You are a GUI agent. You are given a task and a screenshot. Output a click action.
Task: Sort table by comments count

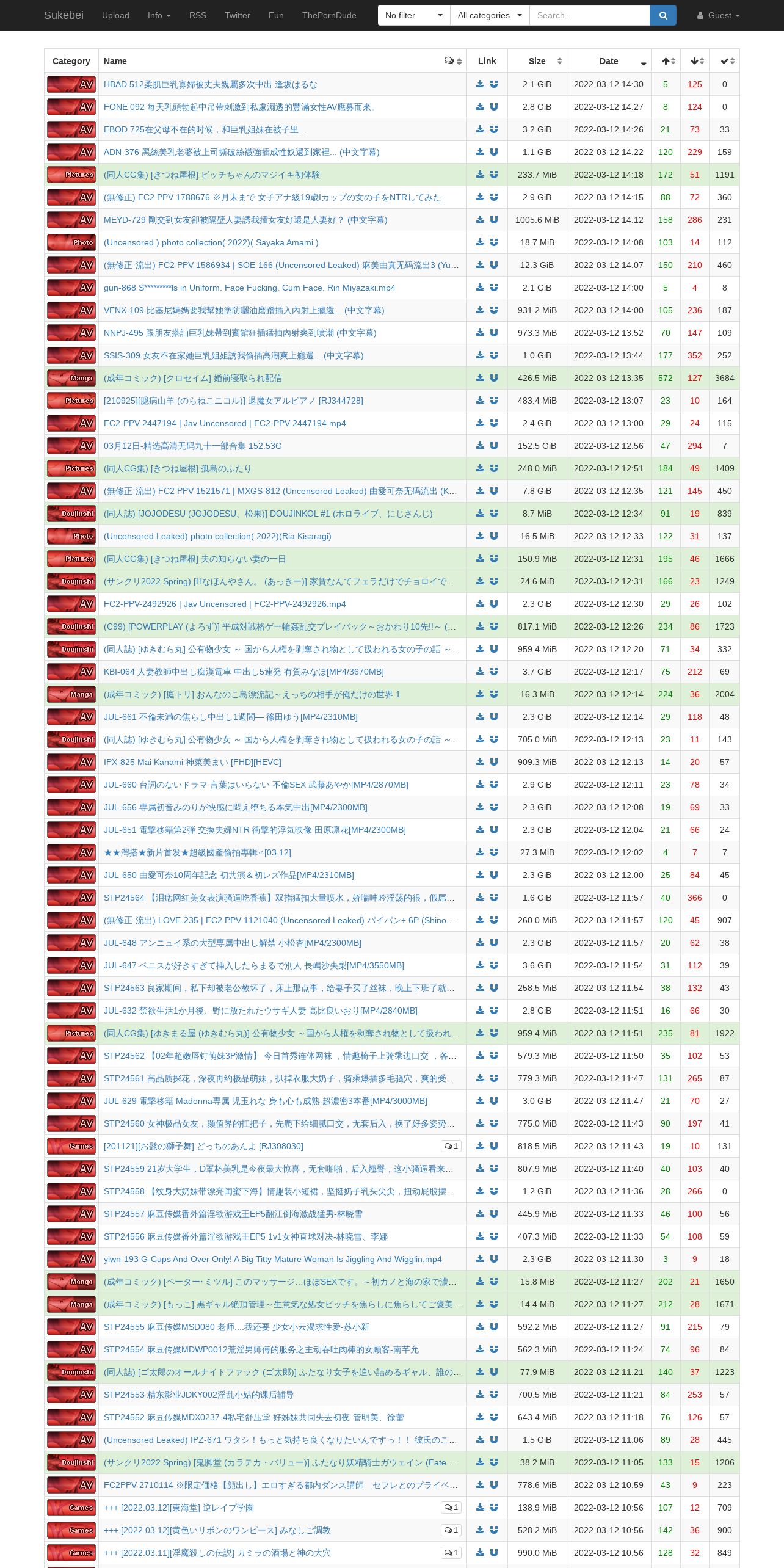(453, 61)
